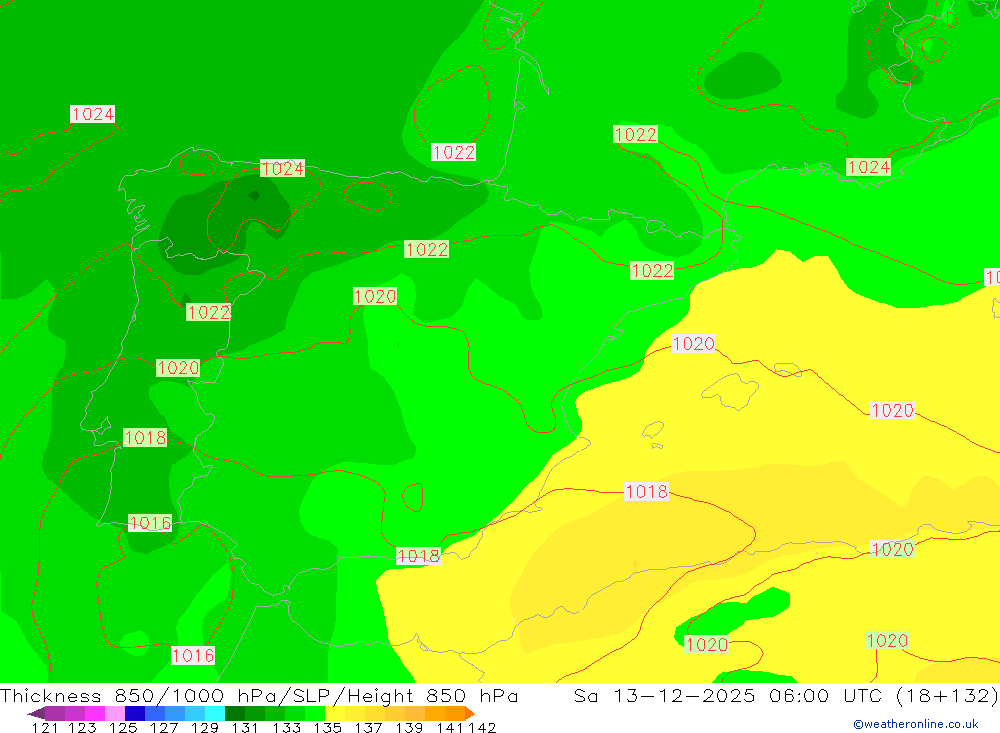
Task: Click the legend value 127
Action: [x=164, y=727]
